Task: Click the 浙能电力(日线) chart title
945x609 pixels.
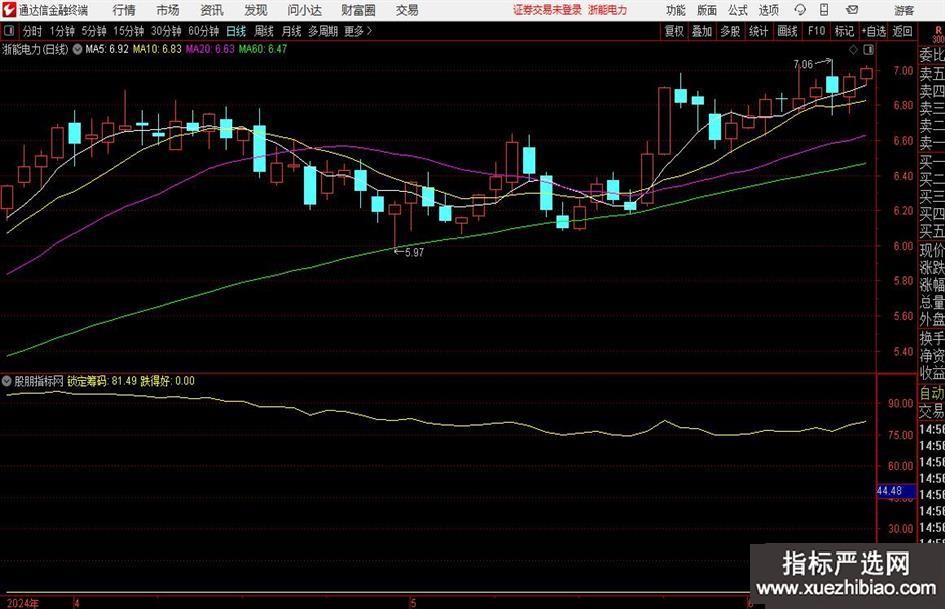Action: click(x=36, y=49)
